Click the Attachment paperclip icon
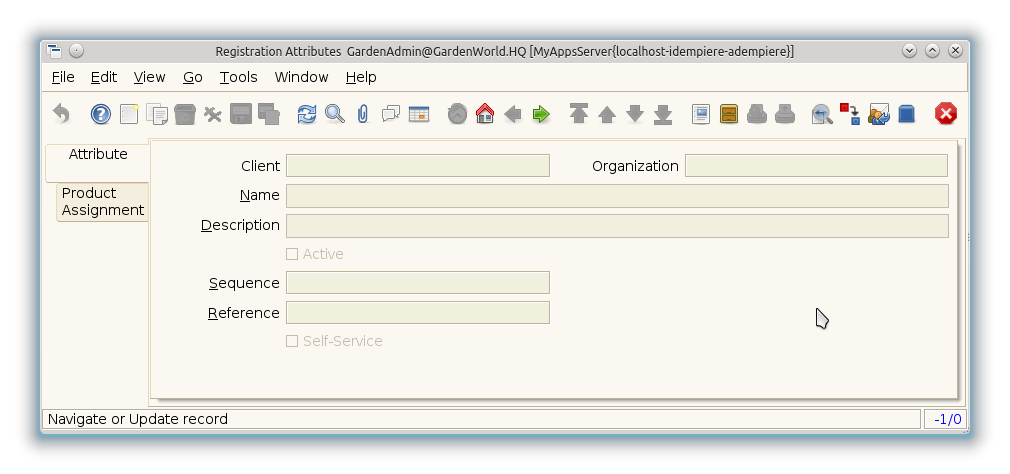Viewport: 1010px width, 474px height. (362, 114)
